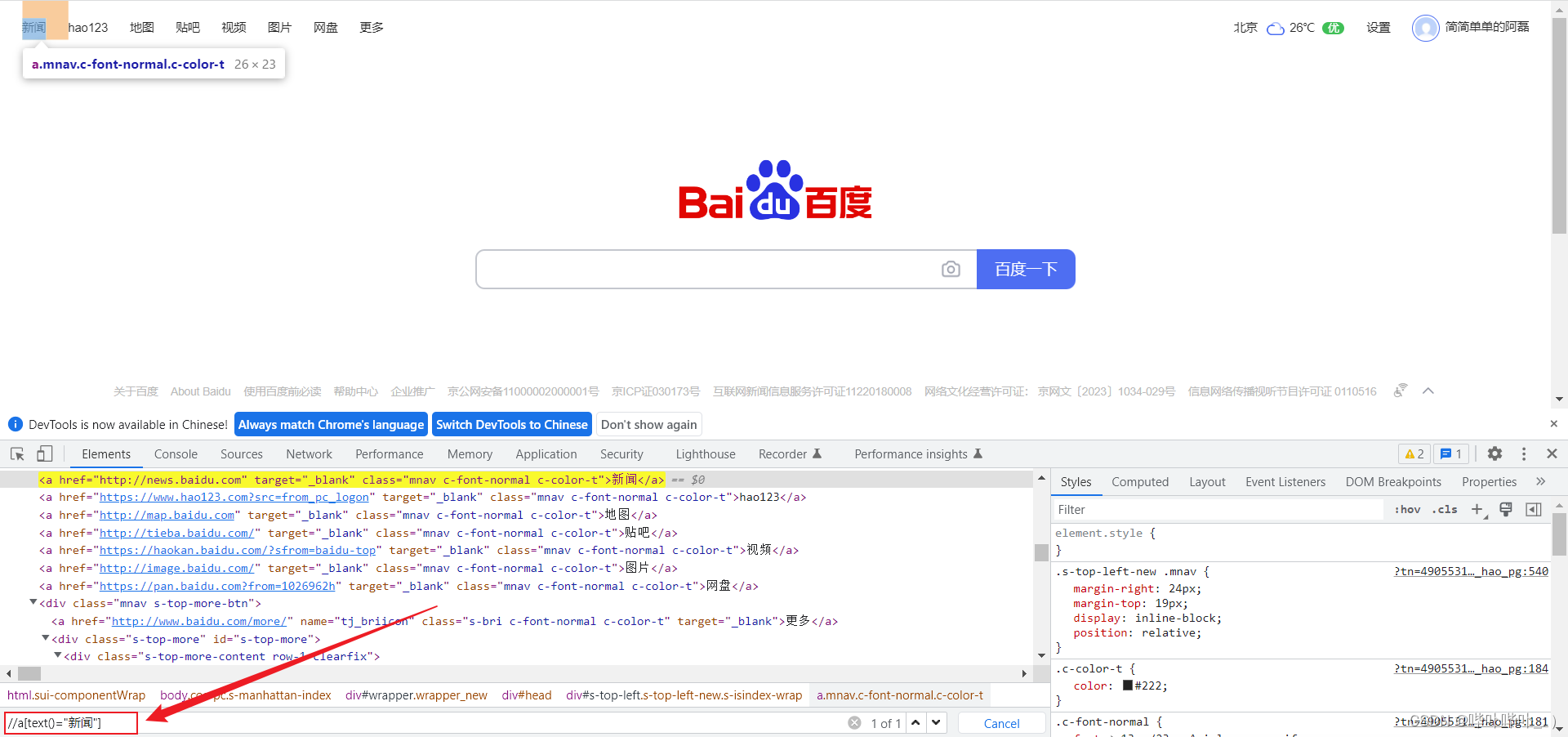Image resolution: width=1568 pixels, height=737 pixels.
Task: Open DevTools three-dot customize menu
Action: pos(1524,453)
